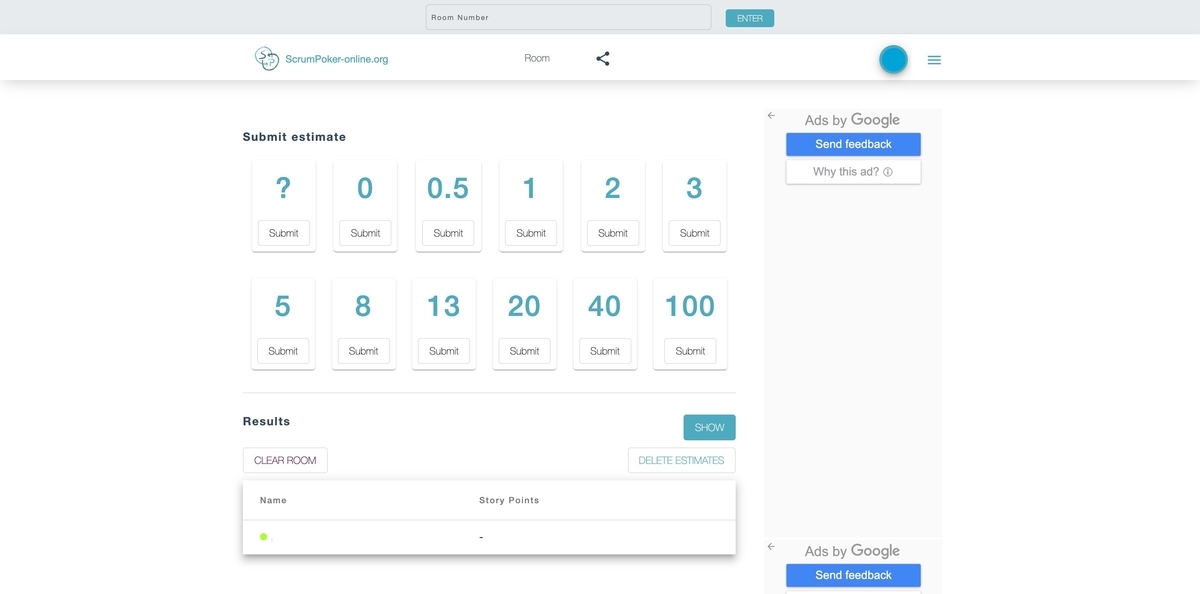
Task: Click the ScrumPoker-online.org logo icon
Action: (x=266, y=58)
